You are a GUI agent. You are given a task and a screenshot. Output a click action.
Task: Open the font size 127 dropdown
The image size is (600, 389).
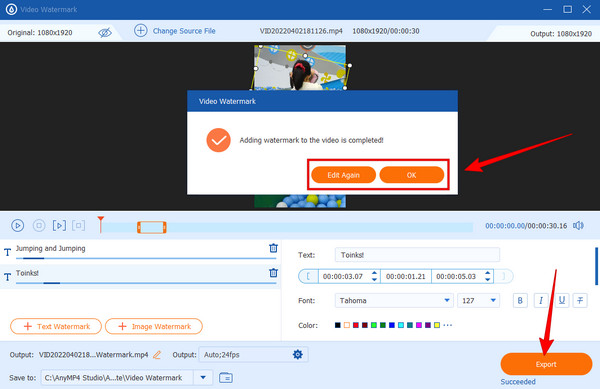tap(493, 301)
